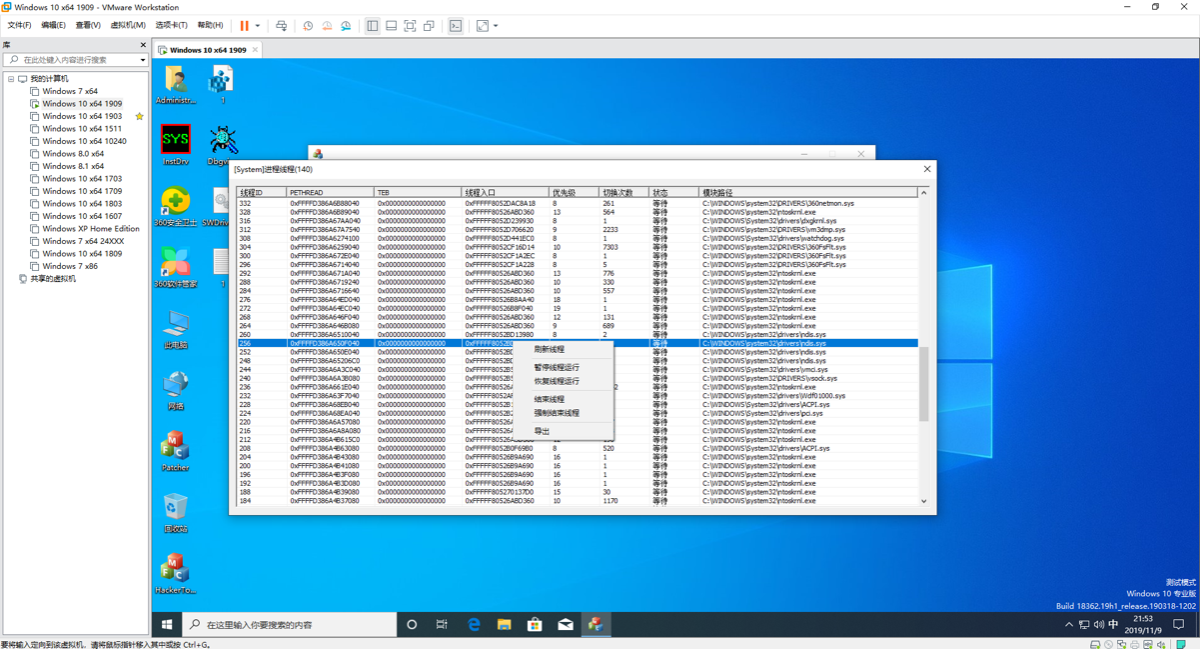The height and width of the screenshot is (649, 1200).
Task: Open the 帮助(H) menu
Action: [x=210, y=25]
